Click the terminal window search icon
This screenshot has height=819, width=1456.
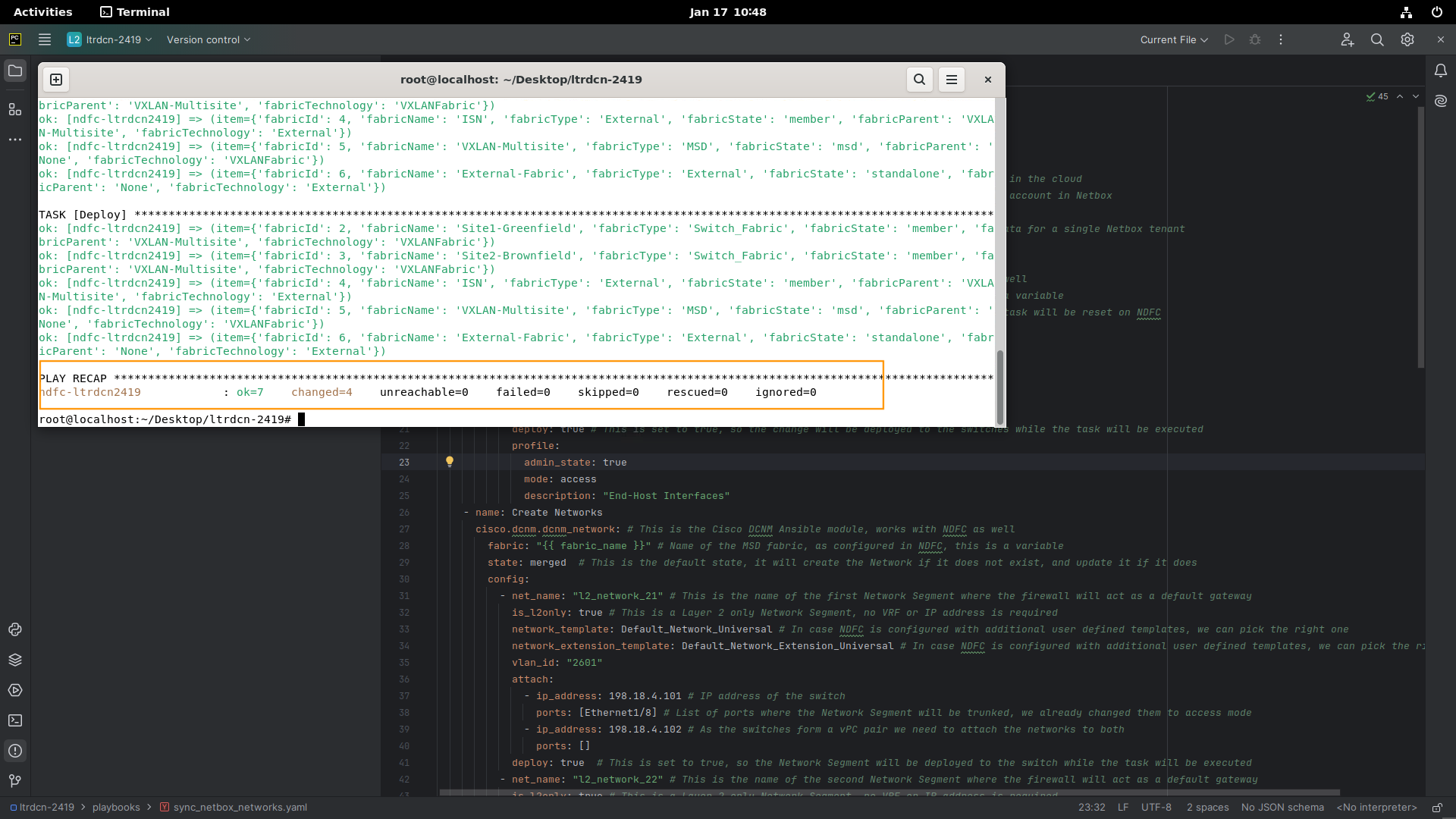[919, 80]
